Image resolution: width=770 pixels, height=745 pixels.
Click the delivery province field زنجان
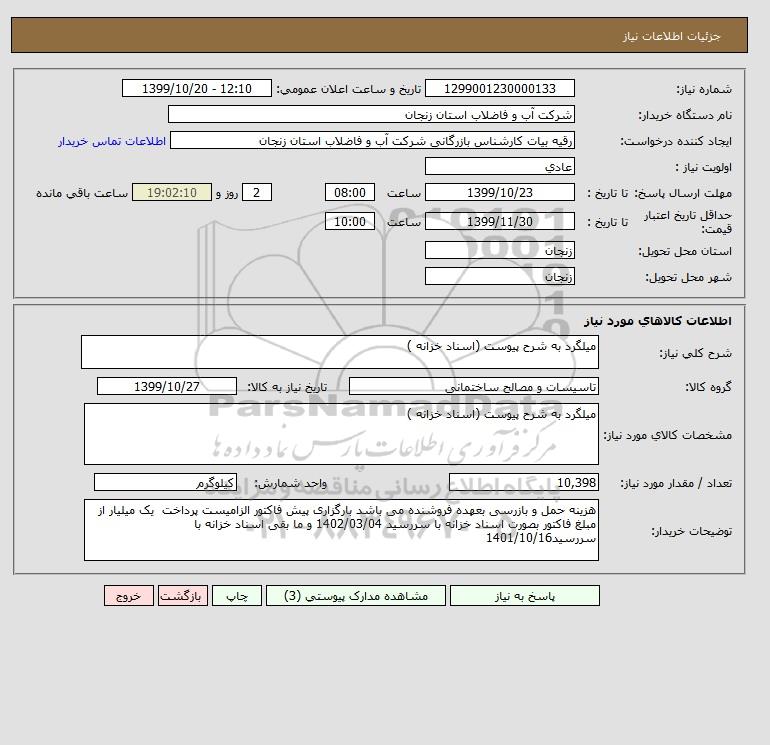499,250
